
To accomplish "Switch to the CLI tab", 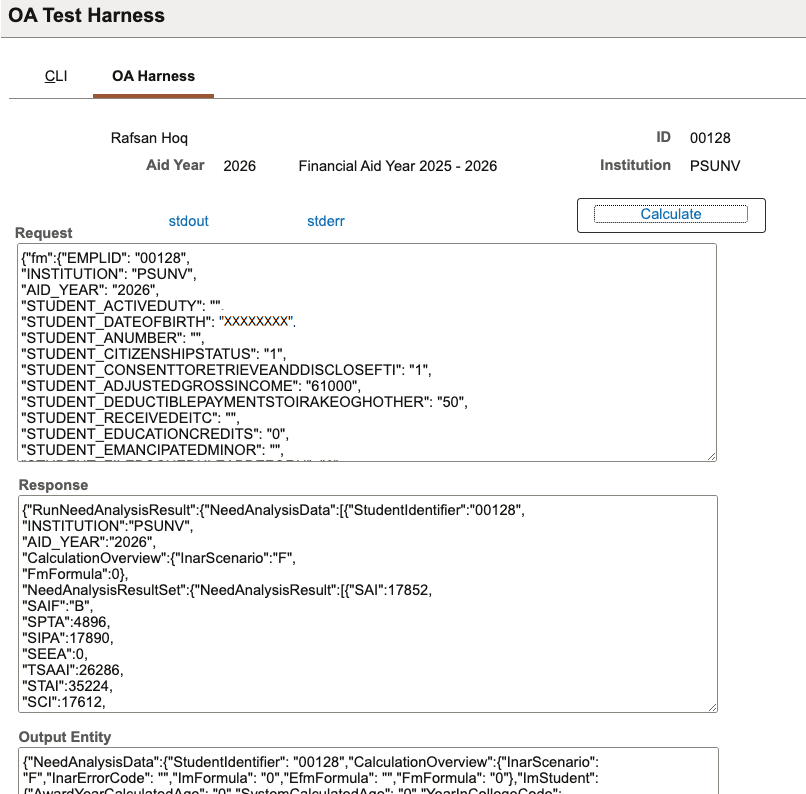I will tap(56, 75).
